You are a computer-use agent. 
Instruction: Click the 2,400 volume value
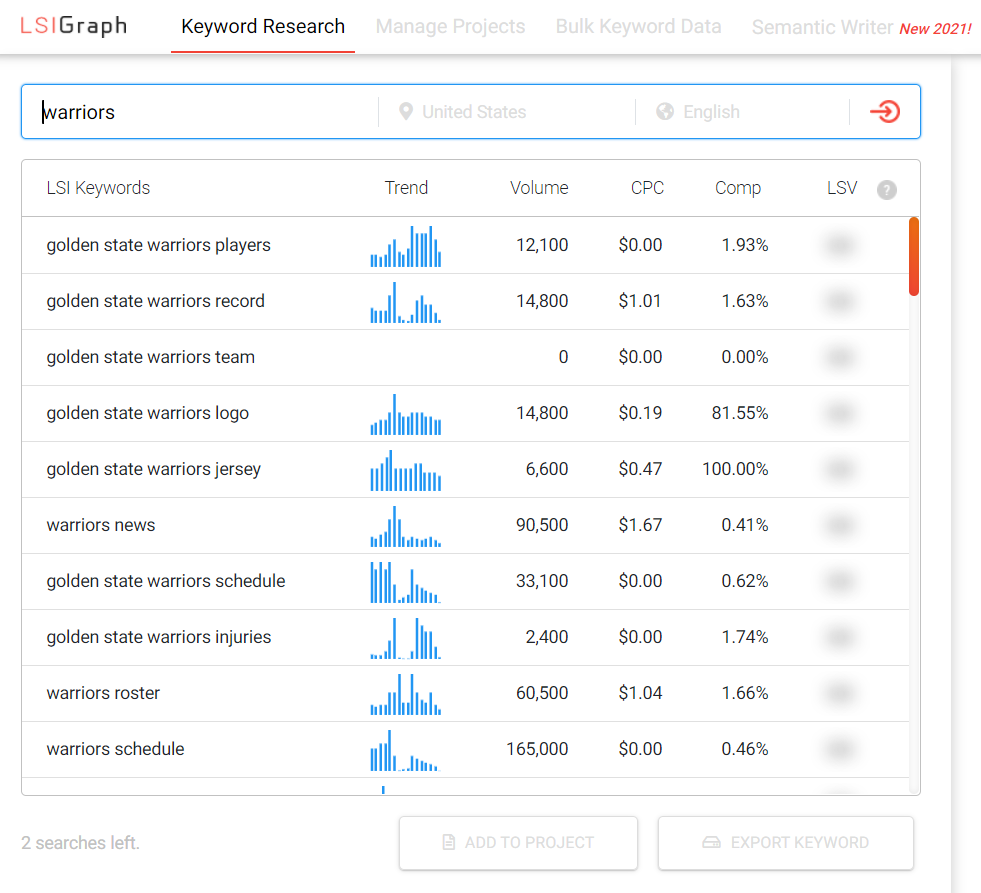[x=547, y=637]
